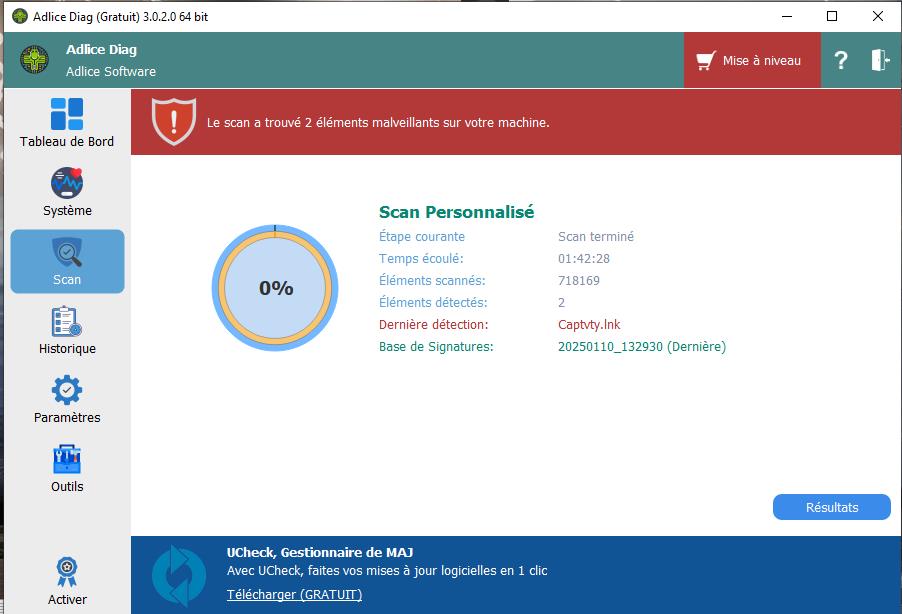Minimize the Adlice Diag window
902x614 pixels.
pyautogui.click(x=787, y=16)
